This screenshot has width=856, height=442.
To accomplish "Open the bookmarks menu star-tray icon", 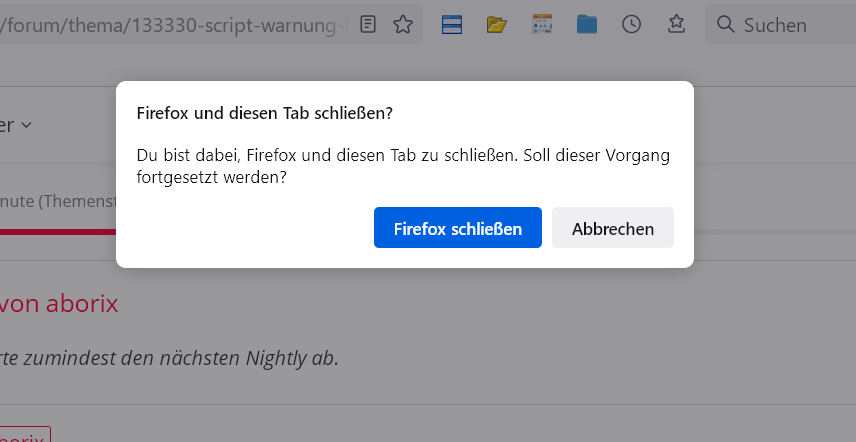I will pyautogui.click(x=676, y=24).
